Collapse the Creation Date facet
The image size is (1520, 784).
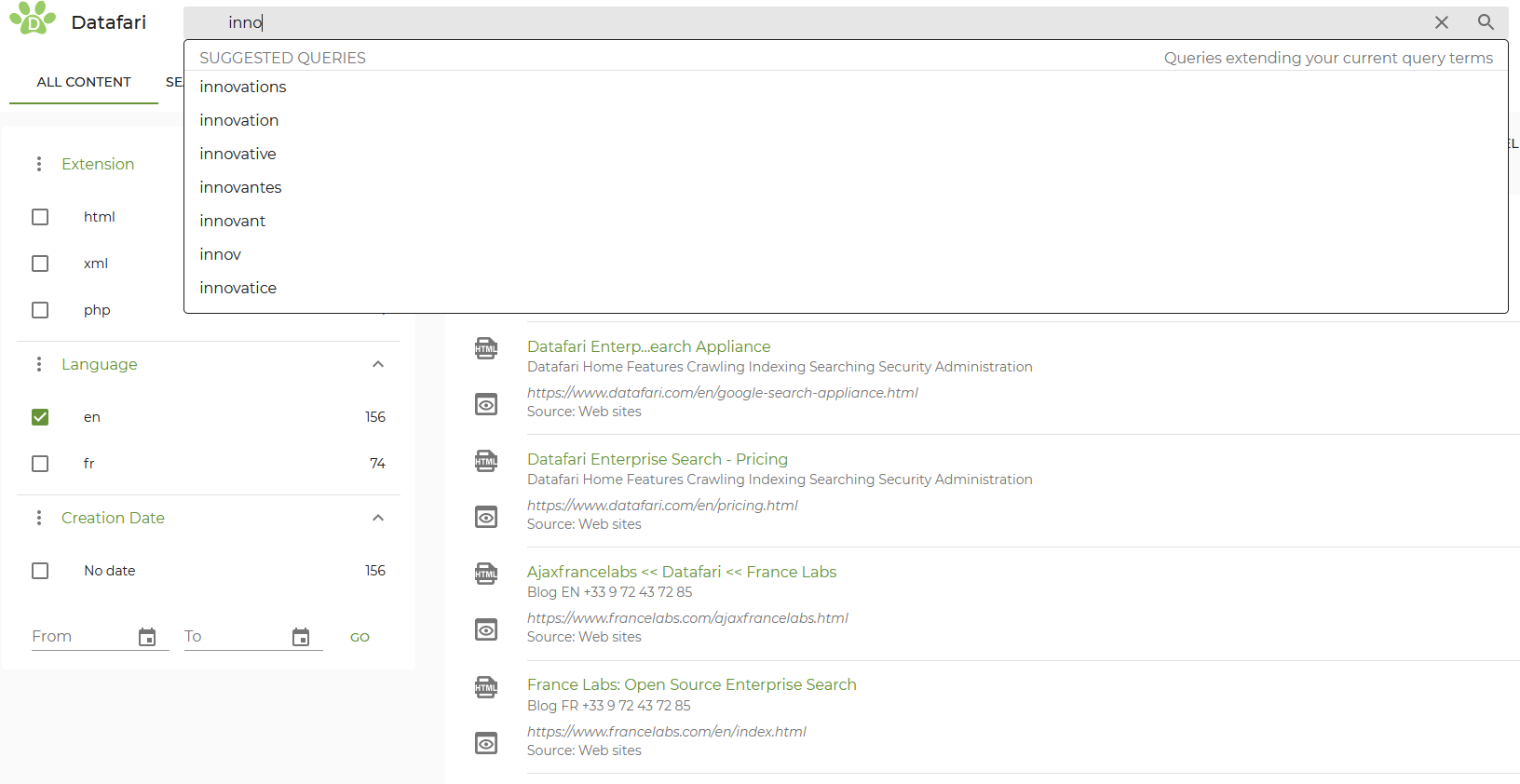click(378, 518)
